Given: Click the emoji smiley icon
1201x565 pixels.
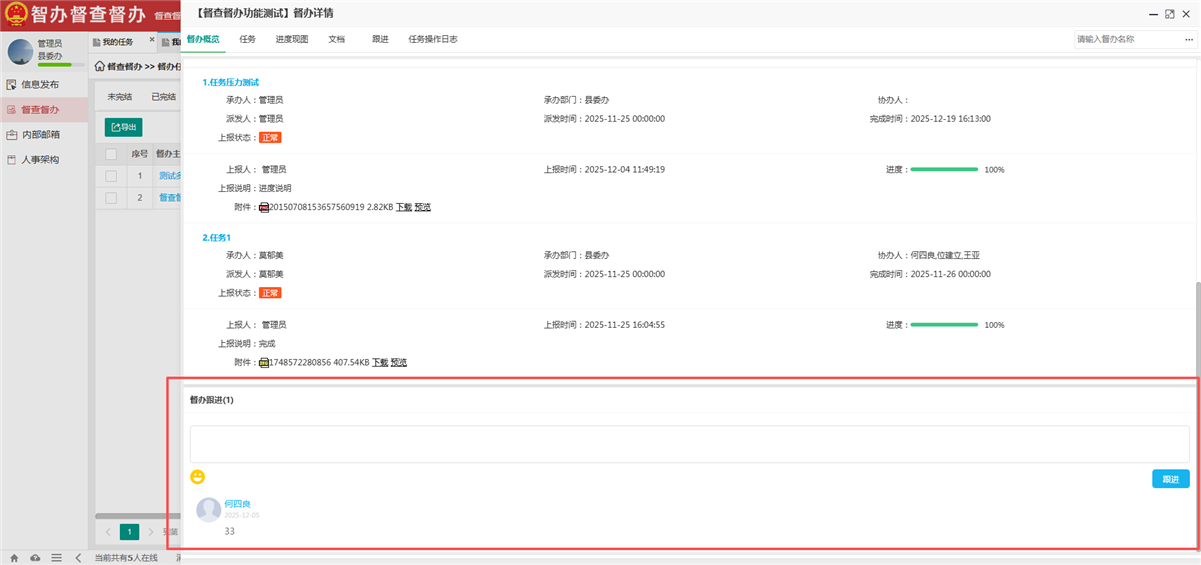Looking at the screenshot, I should point(198,477).
